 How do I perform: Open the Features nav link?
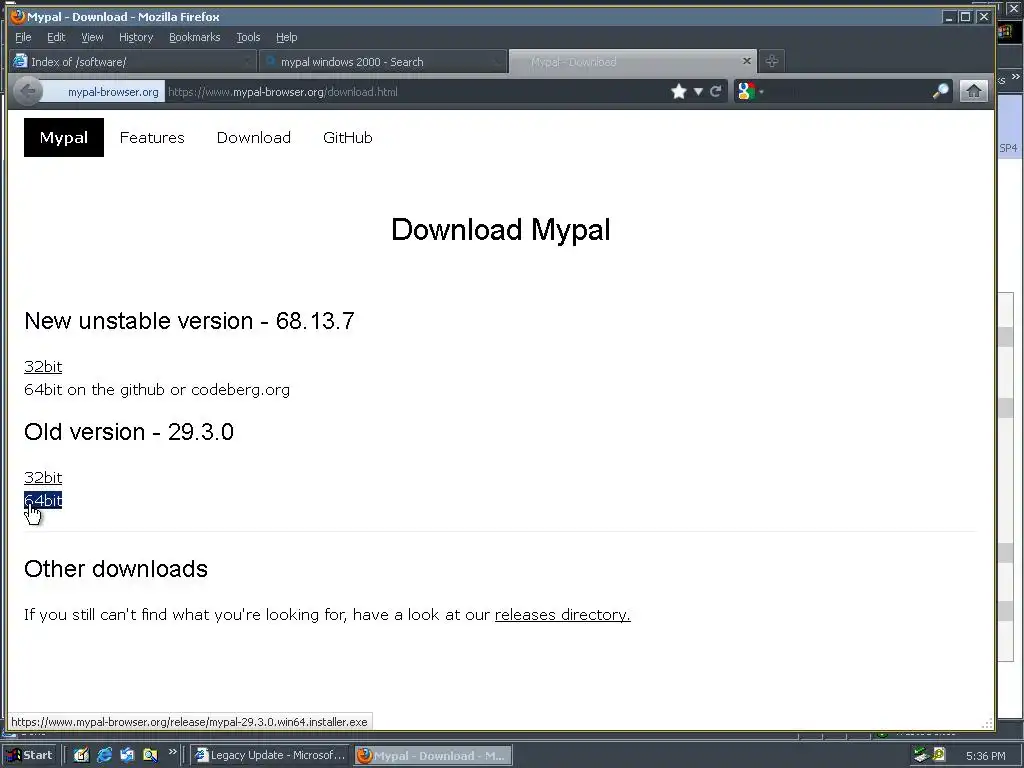pyautogui.click(x=152, y=137)
